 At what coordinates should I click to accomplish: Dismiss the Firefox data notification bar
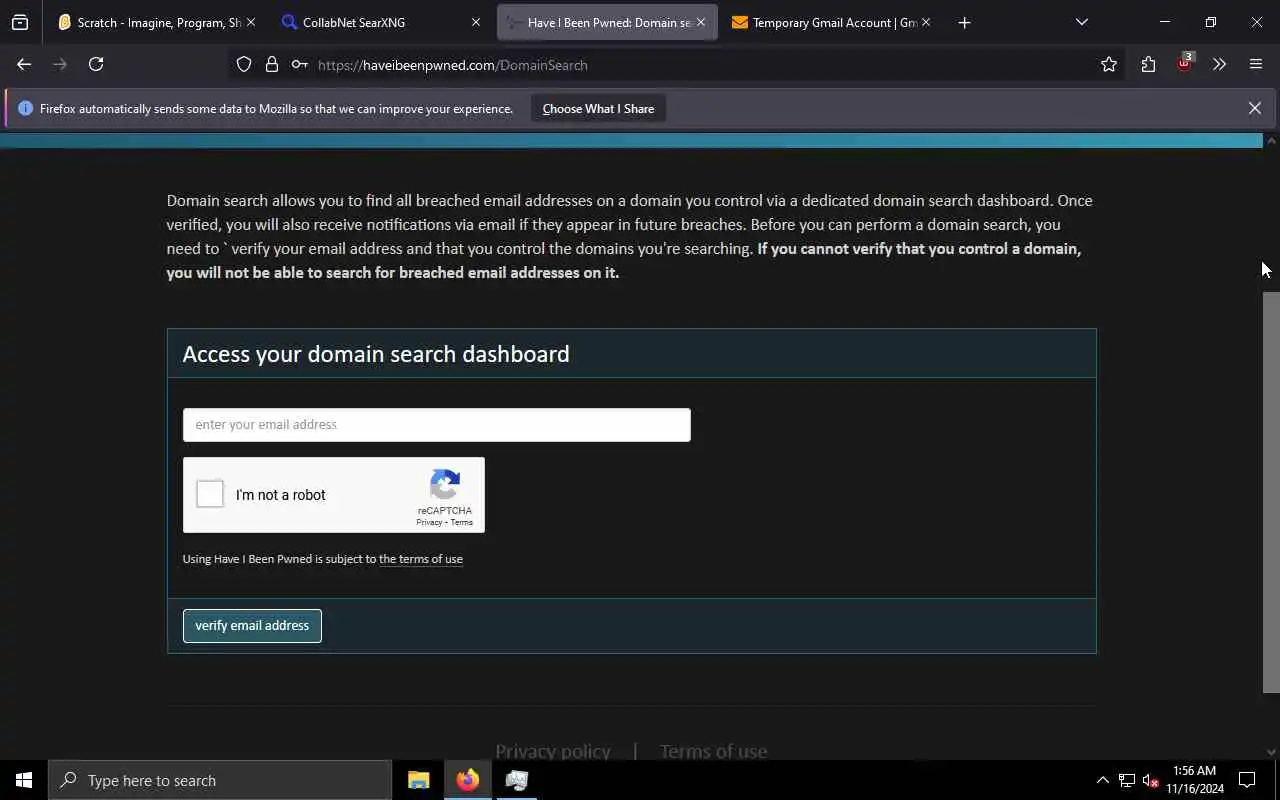1254,108
